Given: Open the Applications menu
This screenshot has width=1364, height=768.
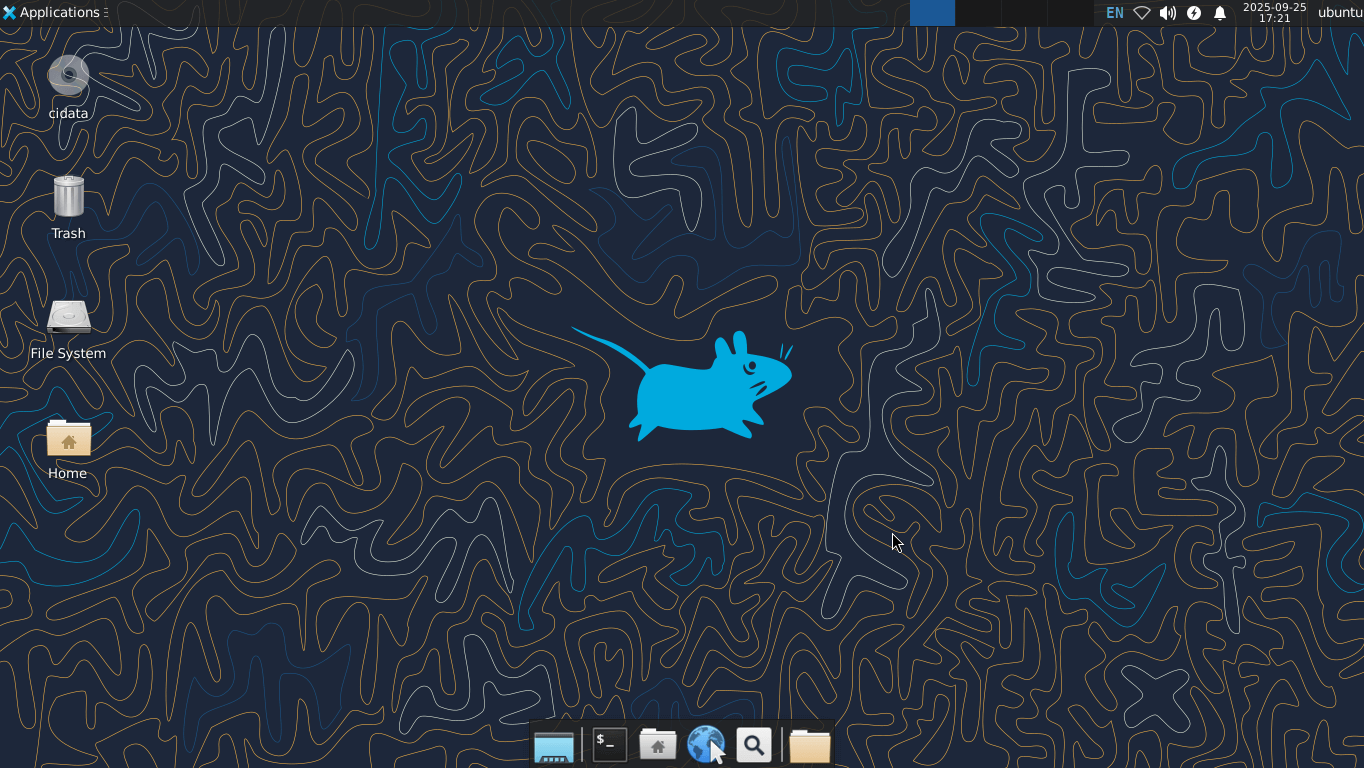Looking at the screenshot, I should (x=55, y=12).
